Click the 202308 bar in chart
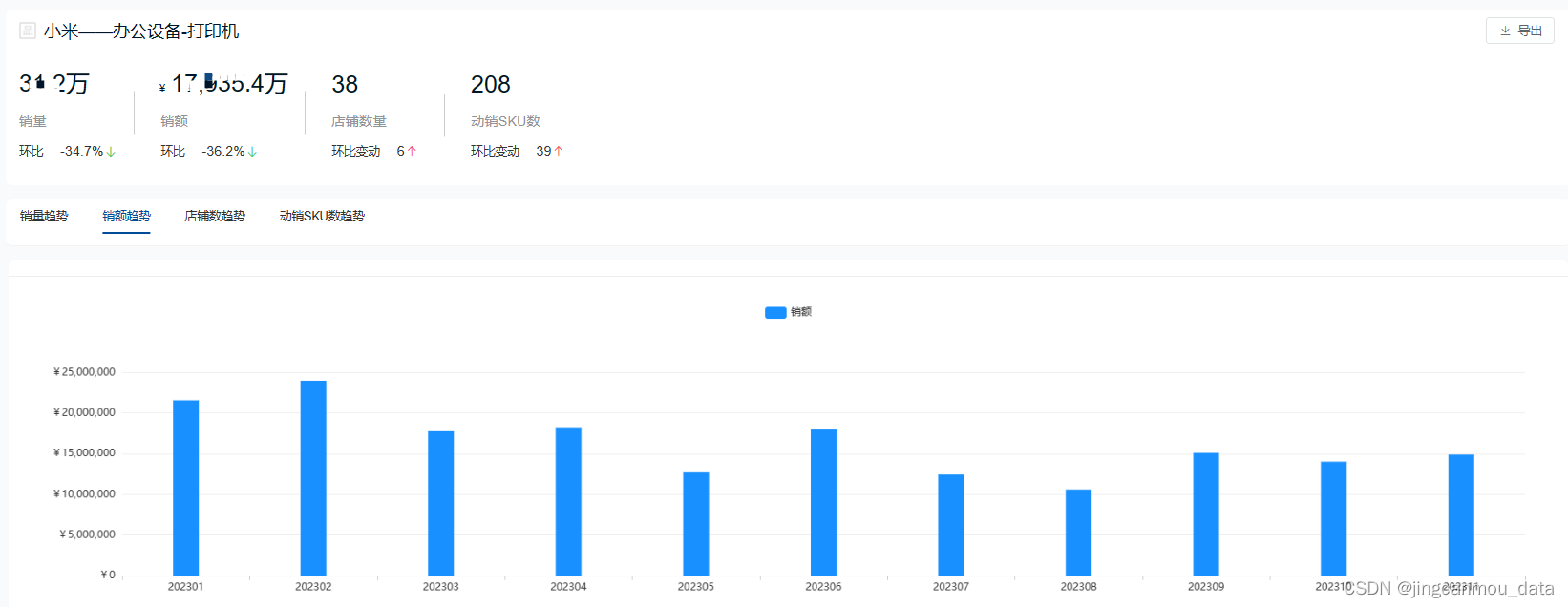The width and height of the screenshot is (1568, 607). (x=1078, y=533)
